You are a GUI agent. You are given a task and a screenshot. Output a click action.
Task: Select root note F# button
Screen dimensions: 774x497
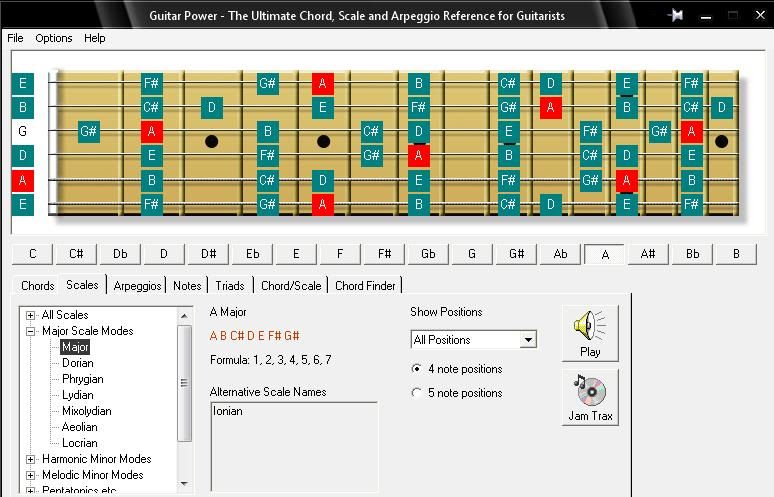point(384,254)
